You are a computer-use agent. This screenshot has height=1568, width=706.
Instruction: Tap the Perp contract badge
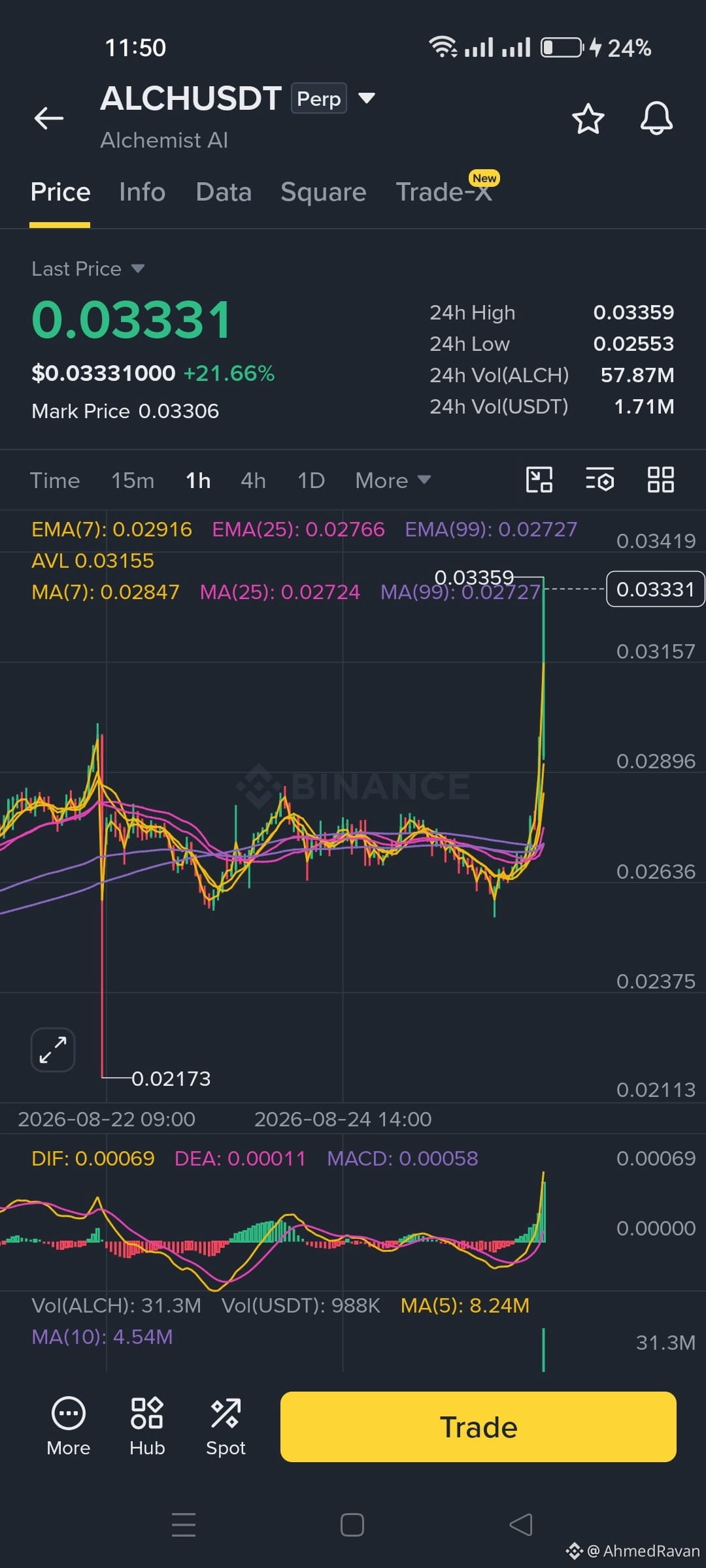point(318,99)
